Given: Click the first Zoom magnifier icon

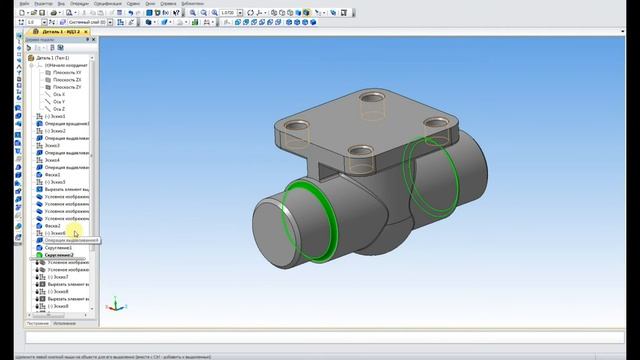Looking at the screenshot, I should click(x=193, y=13).
